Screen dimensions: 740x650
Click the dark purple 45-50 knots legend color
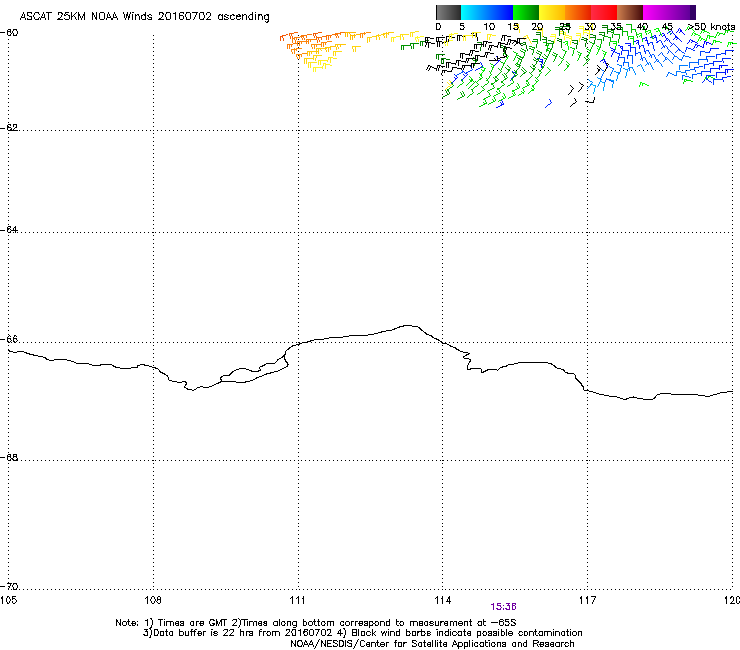[x=682, y=12]
